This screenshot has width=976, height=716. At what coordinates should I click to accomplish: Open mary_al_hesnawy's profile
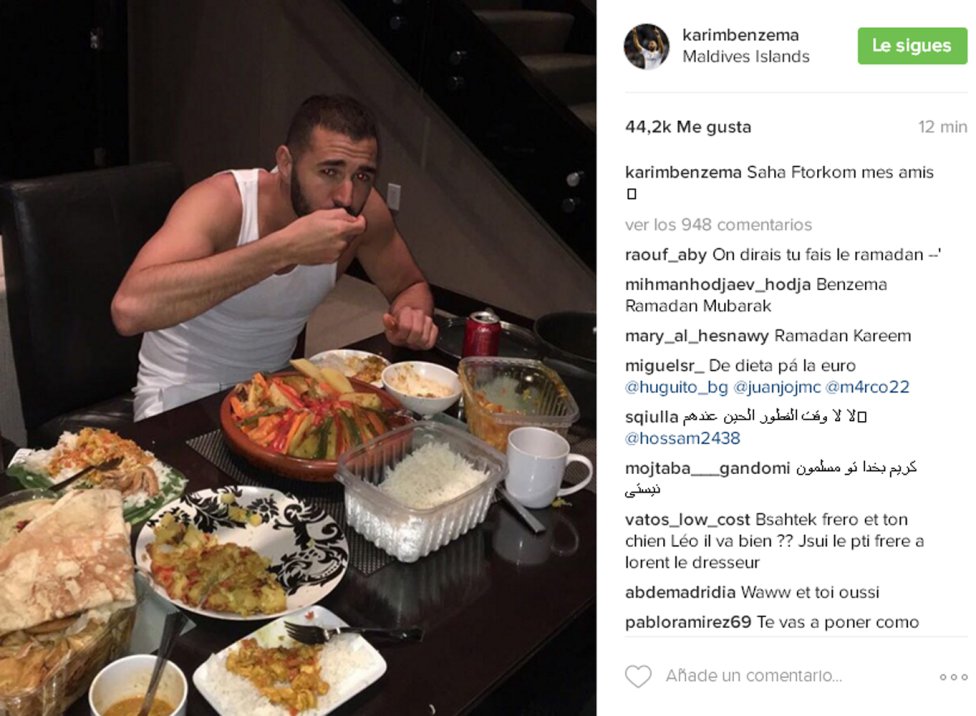click(x=697, y=336)
